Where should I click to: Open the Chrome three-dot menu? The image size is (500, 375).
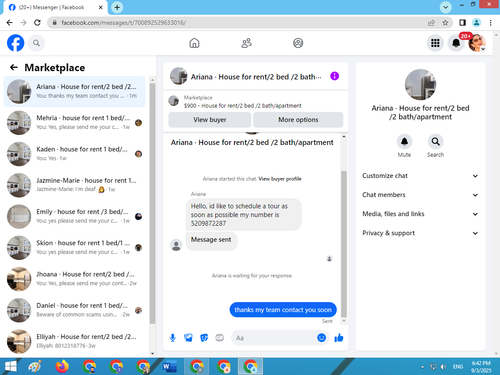pyautogui.click(x=491, y=23)
